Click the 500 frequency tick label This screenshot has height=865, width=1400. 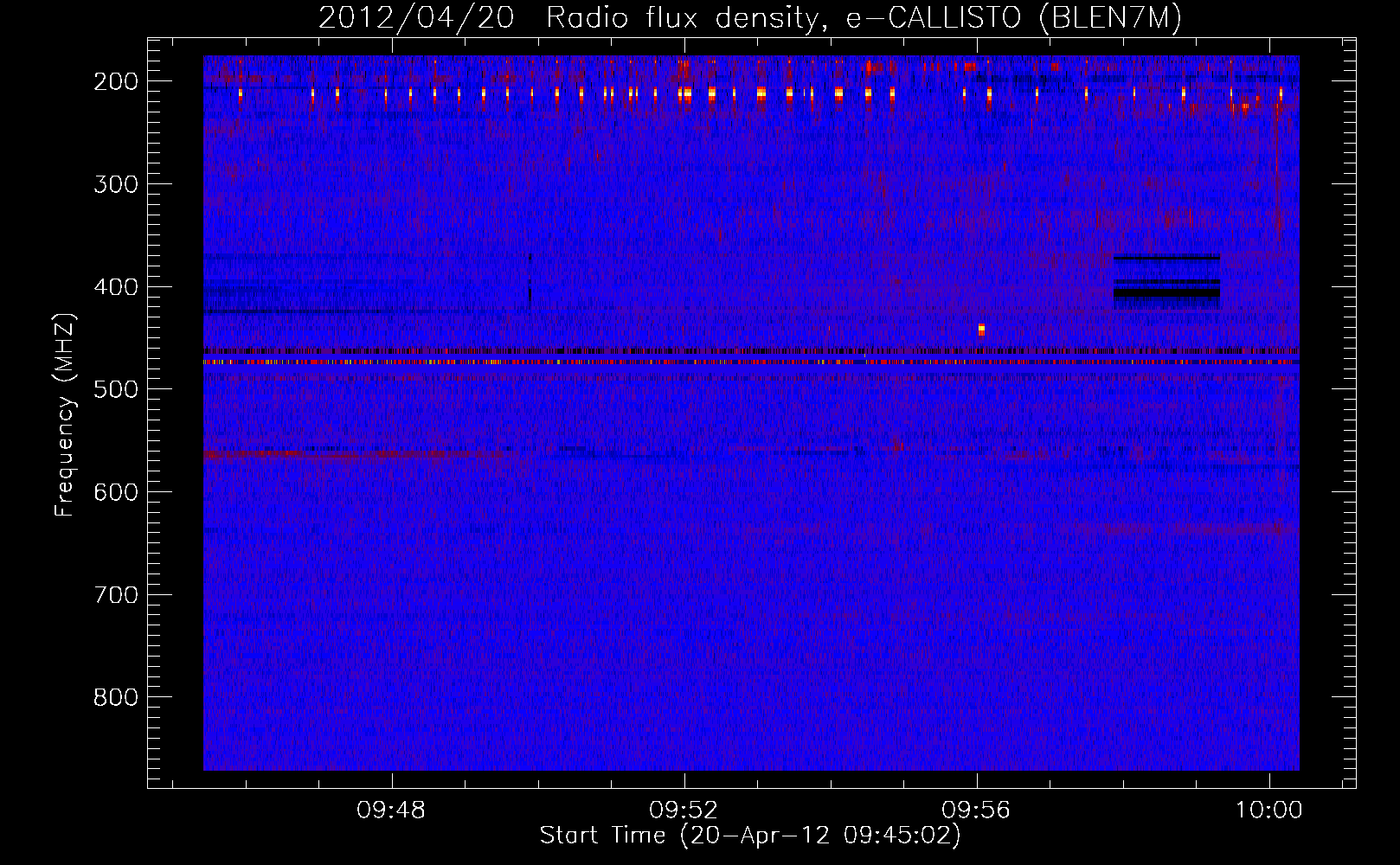point(116,389)
